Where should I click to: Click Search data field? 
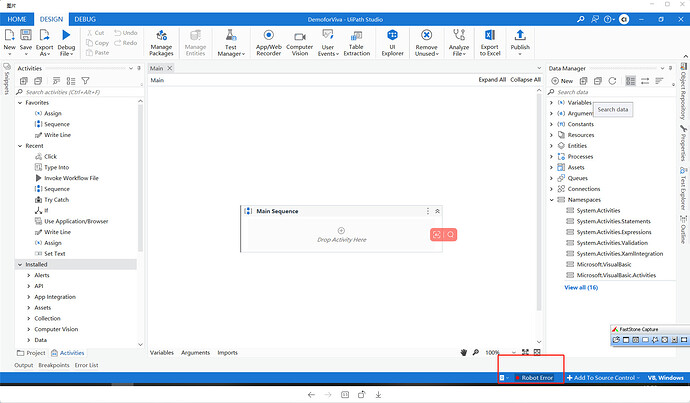[x=612, y=92]
